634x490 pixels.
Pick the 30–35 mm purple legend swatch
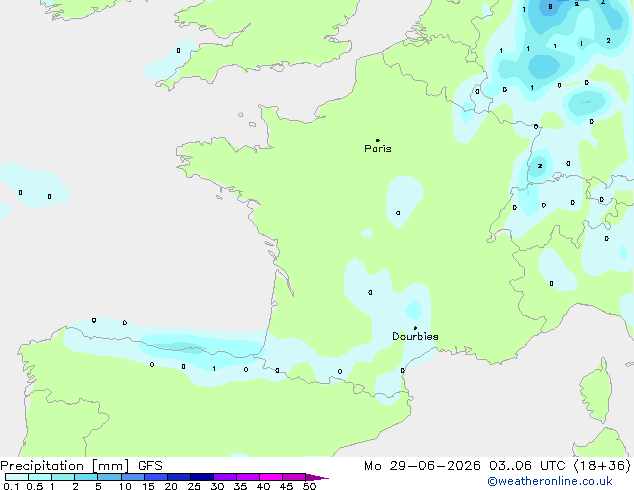tap(225, 477)
